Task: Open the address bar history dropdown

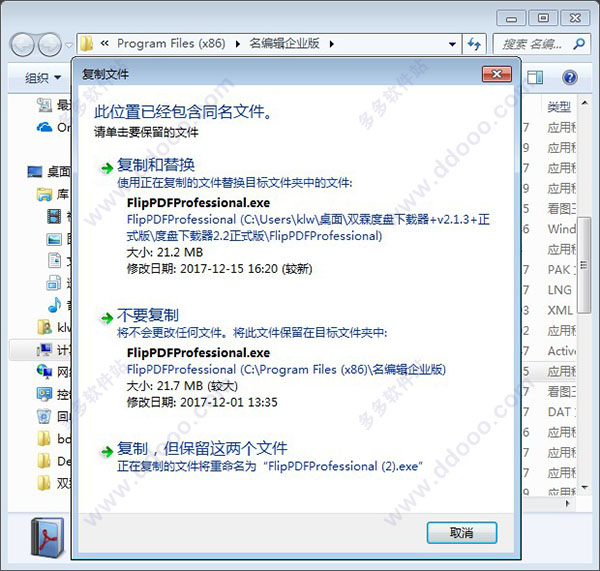Action: [x=452, y=44]
